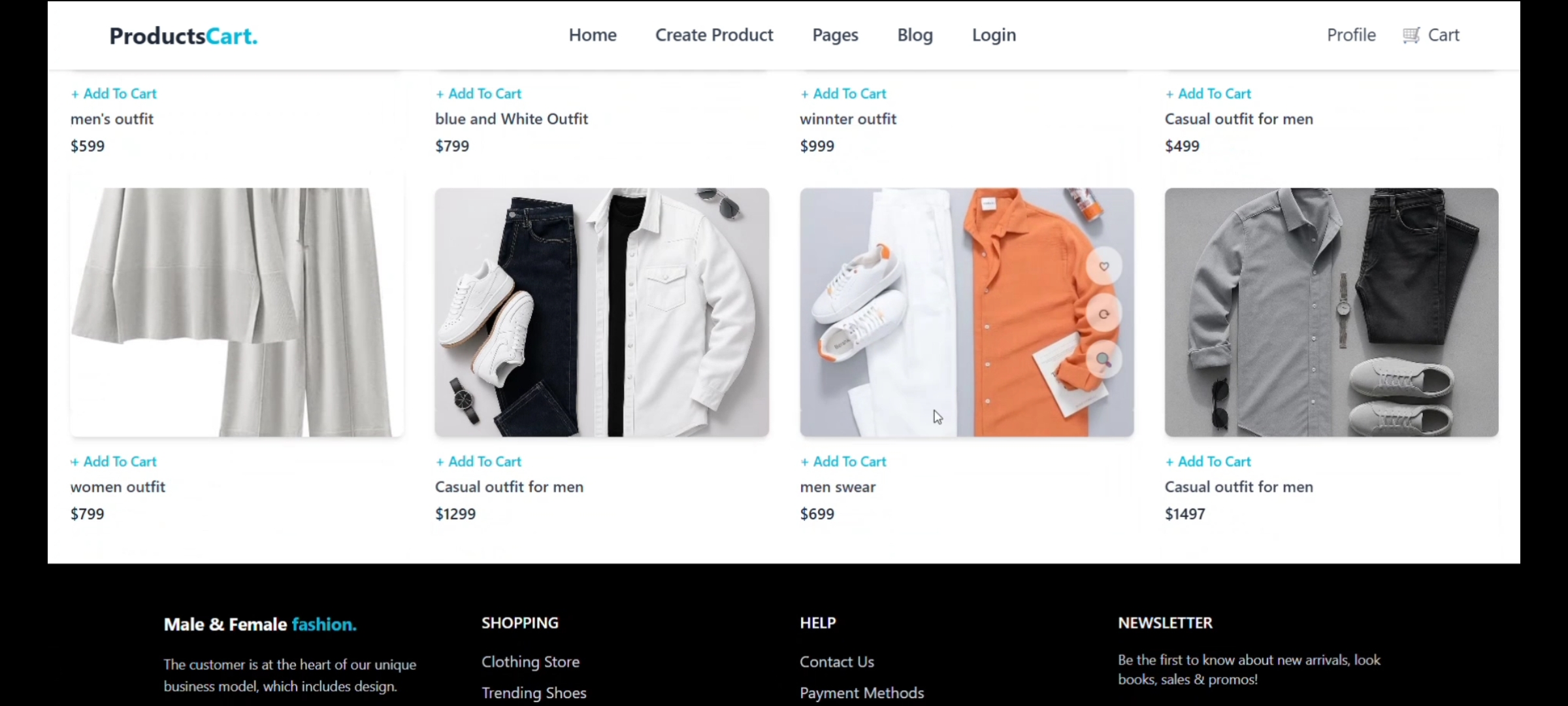This screenshot has width=1568, height=706.
Task: Open the women outfit product image
Action: pos(237,312)
